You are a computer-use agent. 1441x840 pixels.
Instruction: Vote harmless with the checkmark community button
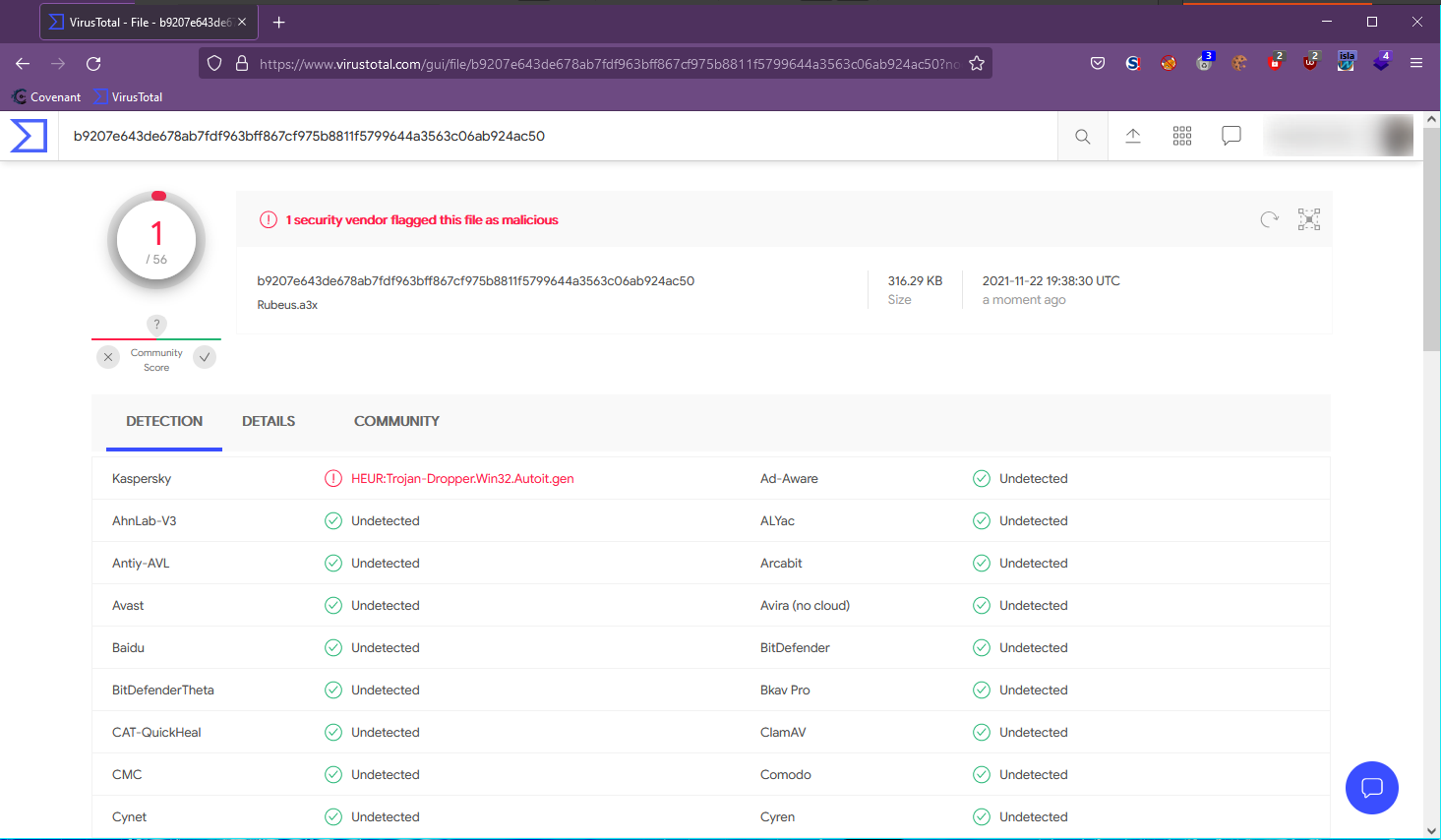click(x=205, y=357)
